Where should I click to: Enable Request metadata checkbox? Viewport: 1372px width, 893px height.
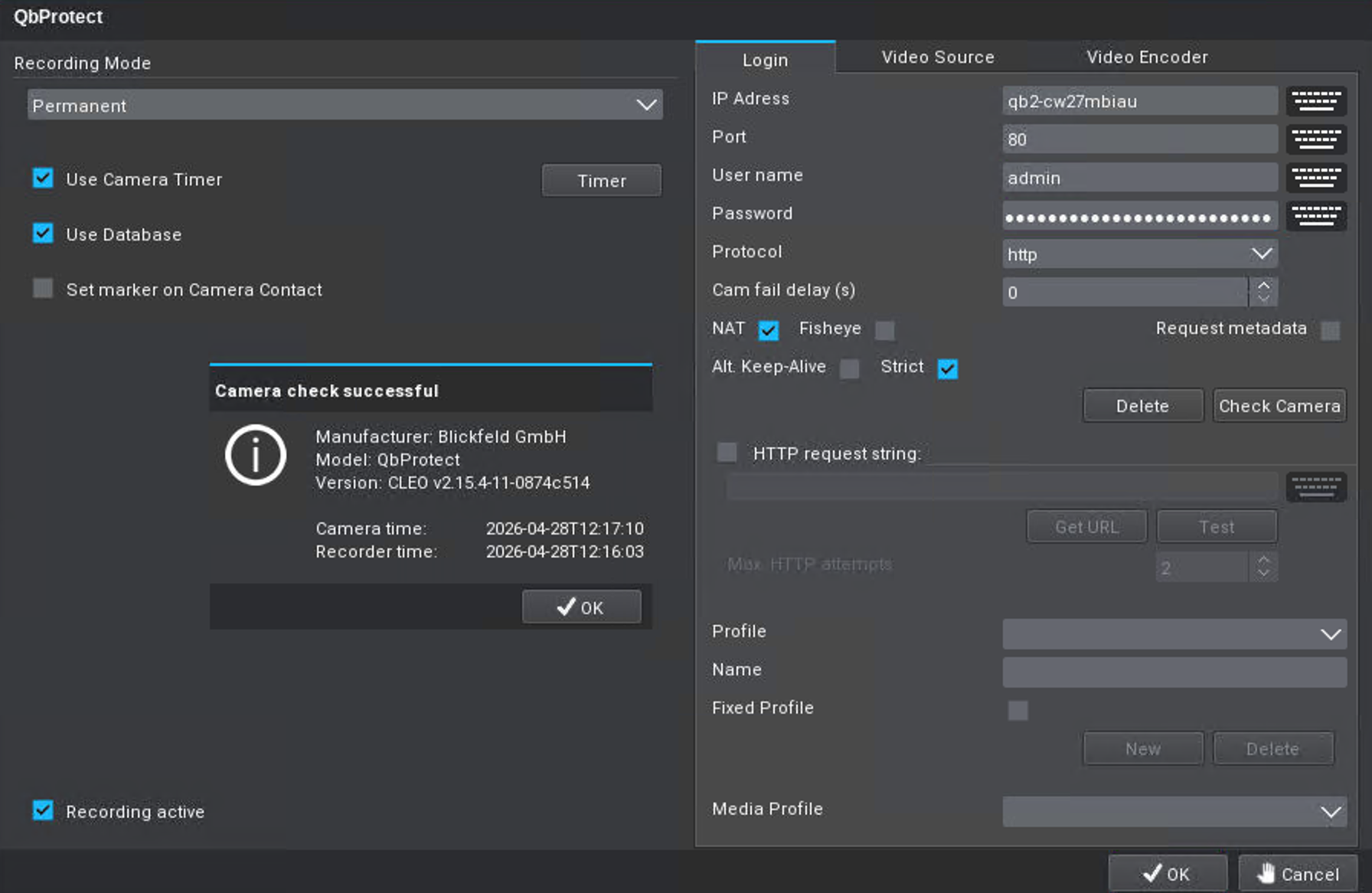pyautogui.click(x=1331, y=330)
